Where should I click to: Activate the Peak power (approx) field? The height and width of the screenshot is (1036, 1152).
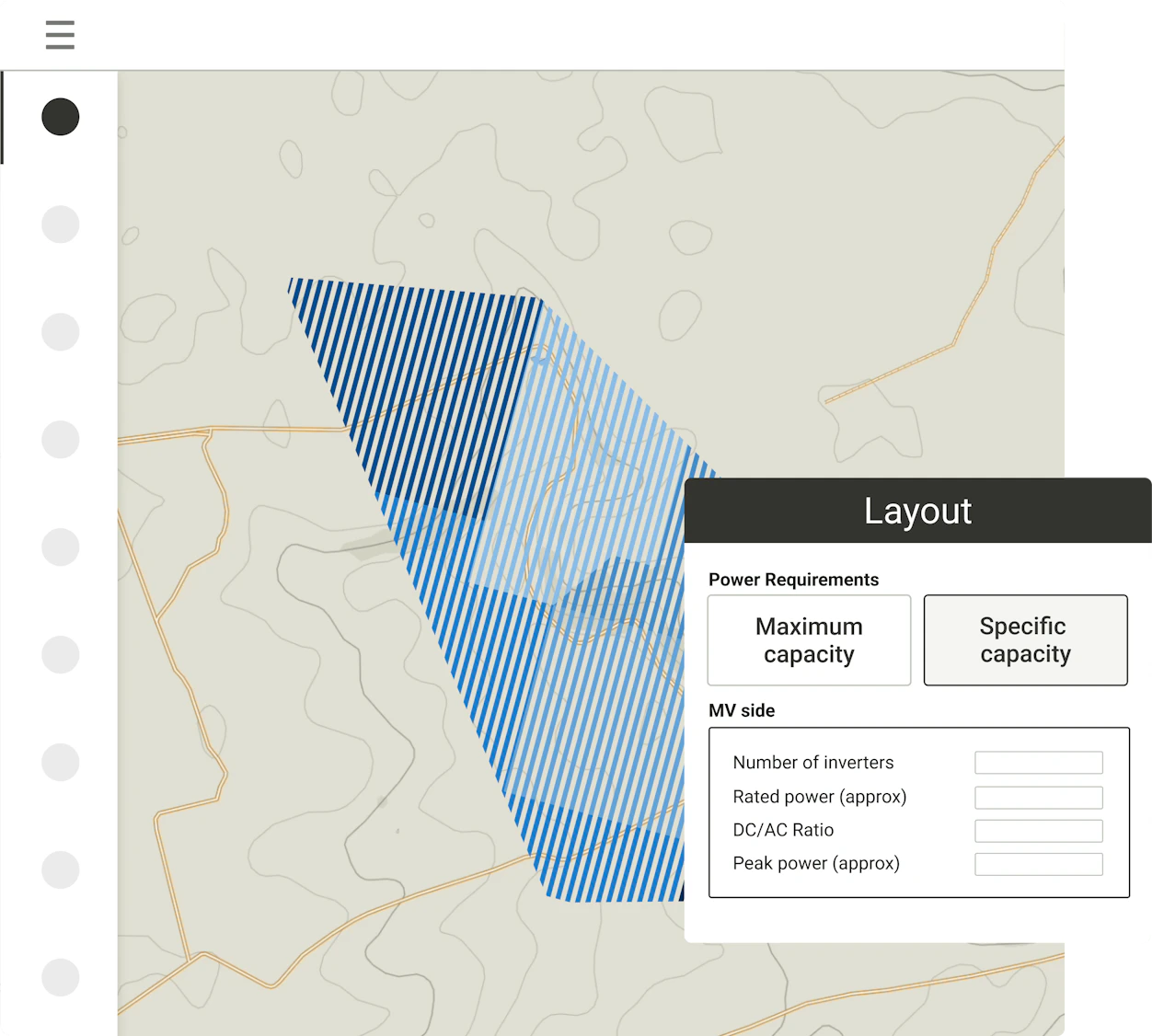1039,864
